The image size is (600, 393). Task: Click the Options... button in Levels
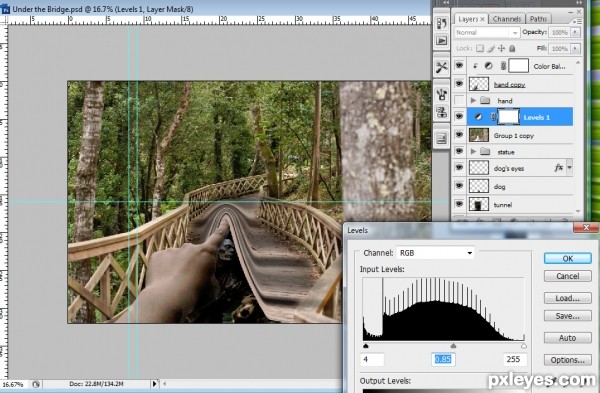click(567, 360)
